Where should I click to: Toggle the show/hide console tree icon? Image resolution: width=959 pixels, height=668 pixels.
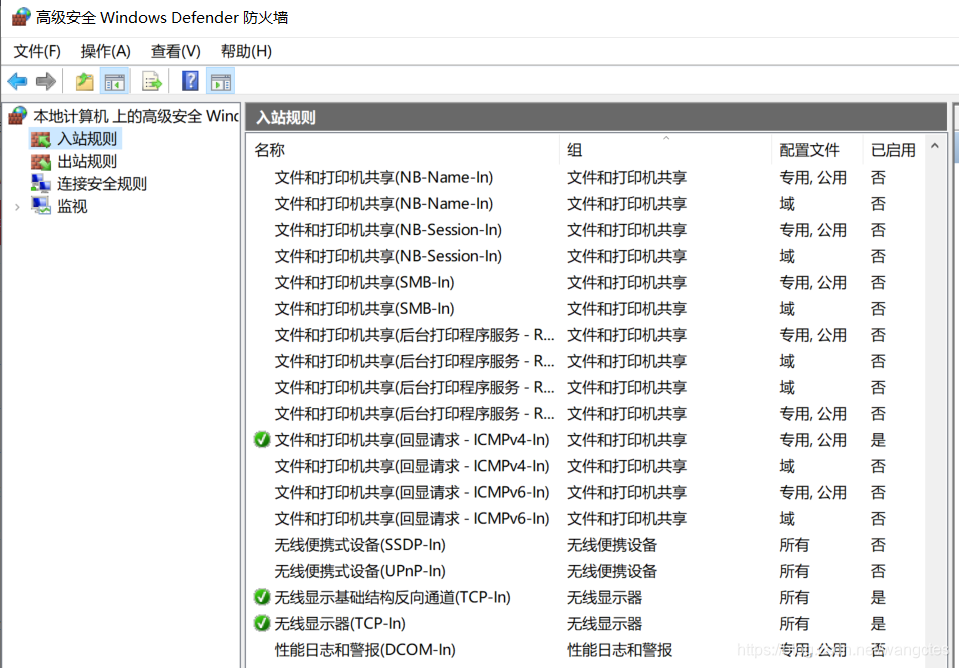pyautogui.click(x=114, y=81)
